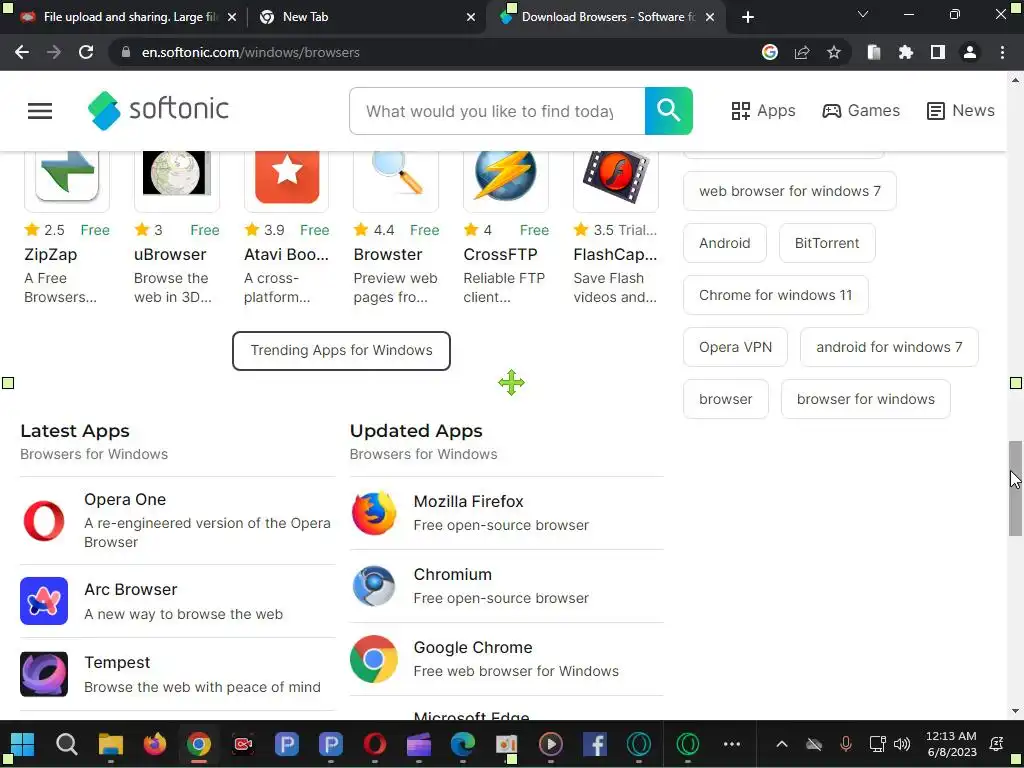Click the address bar URL
This screenshot has width=1024, height=768.
(x=251, y=52)
